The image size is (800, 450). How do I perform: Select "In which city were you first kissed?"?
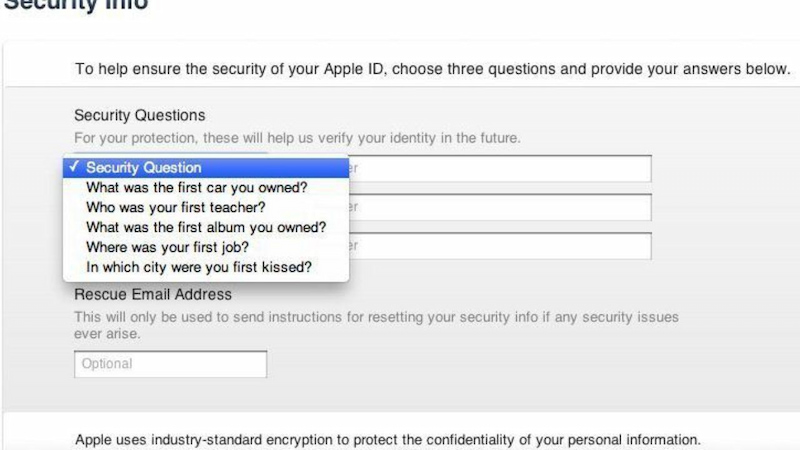(199, 267)
